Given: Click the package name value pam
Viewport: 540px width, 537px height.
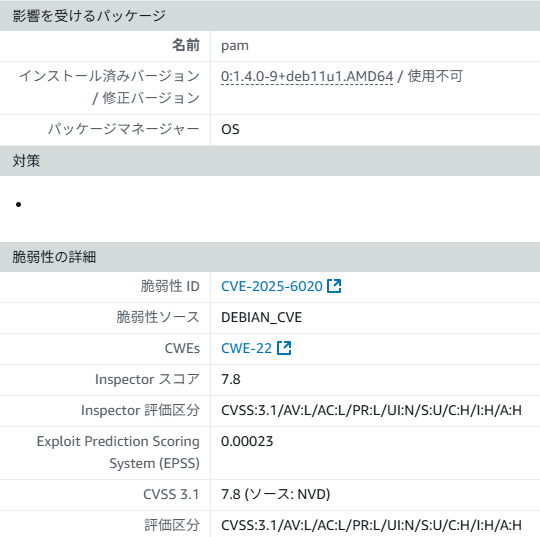Looking at the screenshot, I should tap(235, 46).
